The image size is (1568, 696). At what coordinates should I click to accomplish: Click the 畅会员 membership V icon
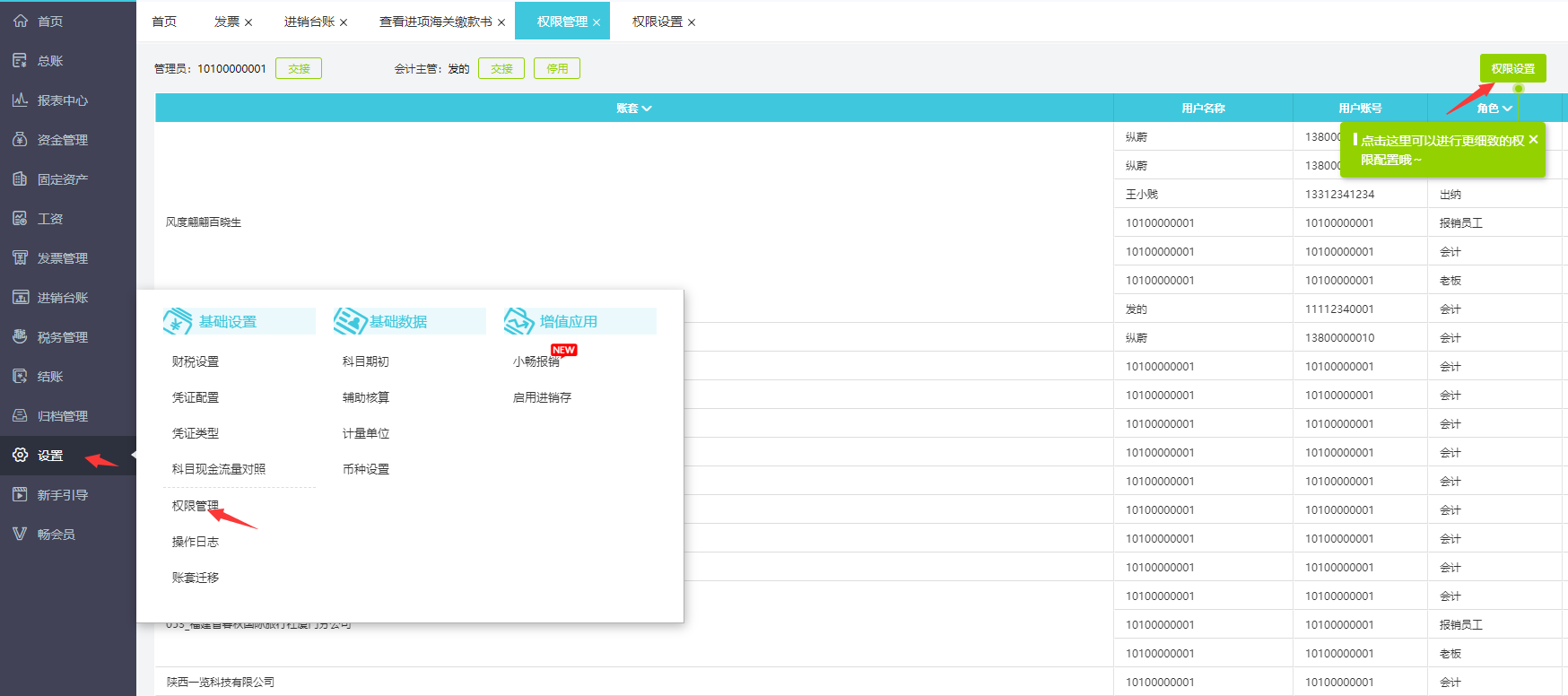pos(20,534)
